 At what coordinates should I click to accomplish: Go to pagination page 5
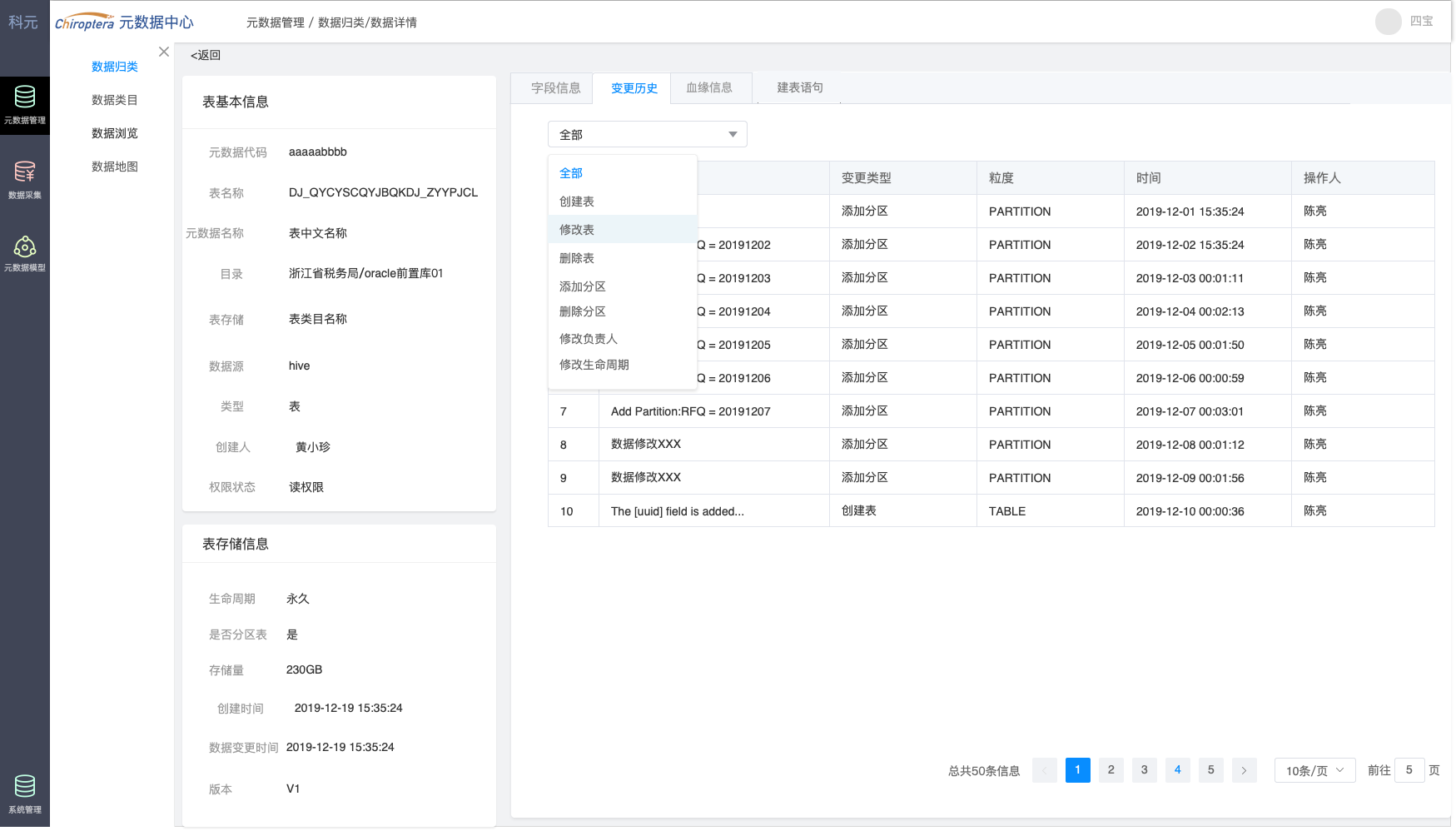(1211, 770)
